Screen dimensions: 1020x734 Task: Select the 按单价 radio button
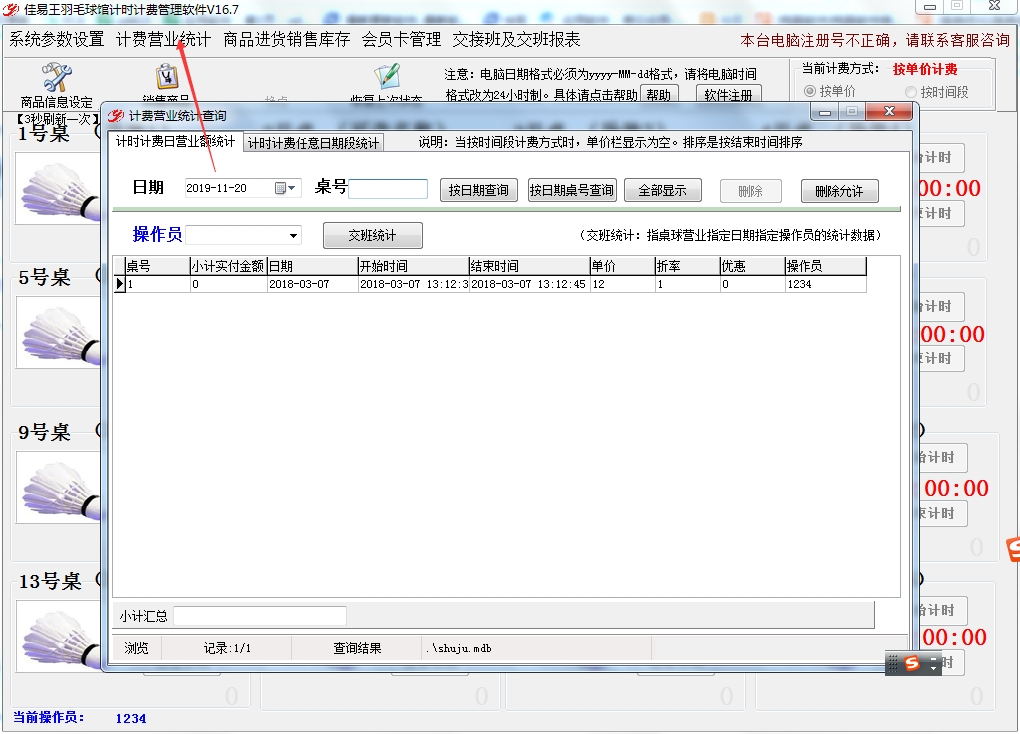810,91
